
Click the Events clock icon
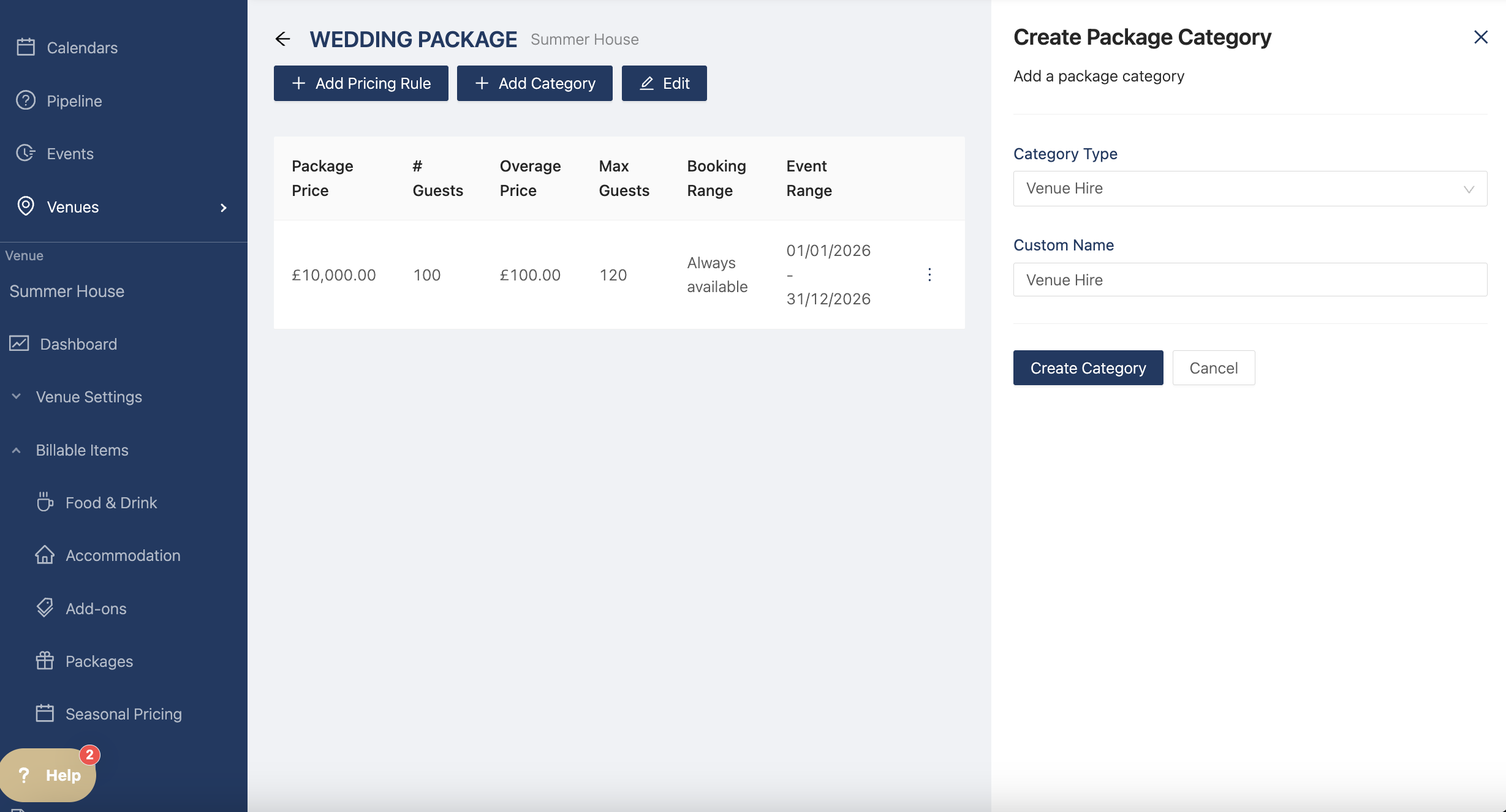point(26,153)
